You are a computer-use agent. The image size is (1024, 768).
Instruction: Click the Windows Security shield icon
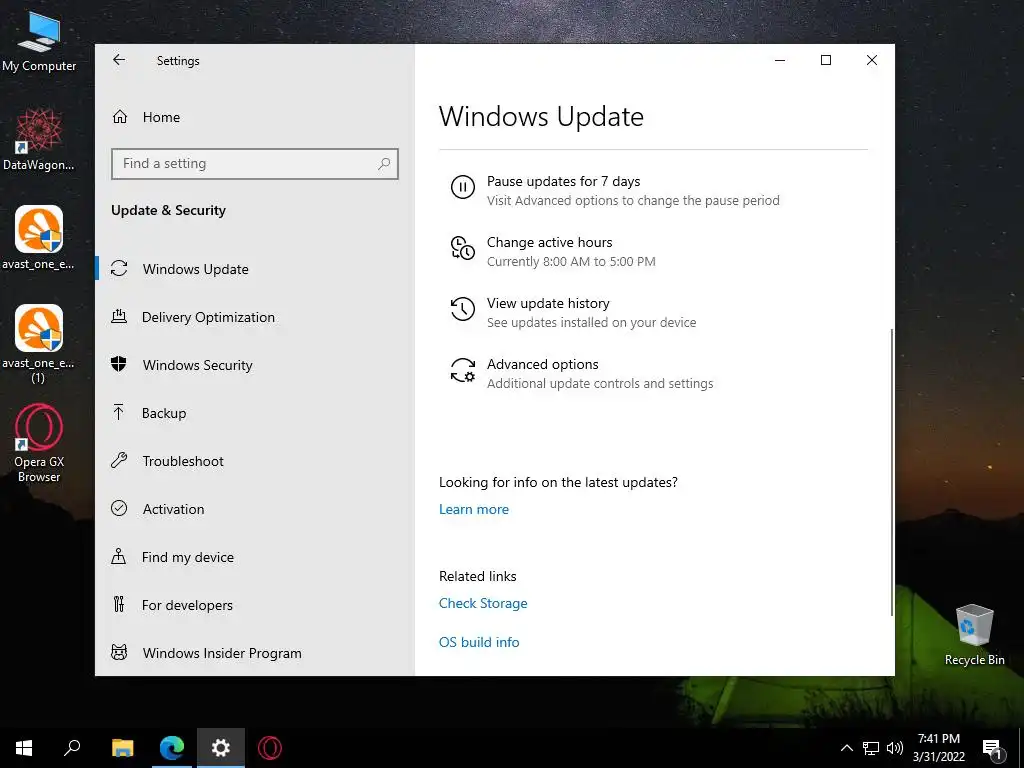click(x=119, y=364)
